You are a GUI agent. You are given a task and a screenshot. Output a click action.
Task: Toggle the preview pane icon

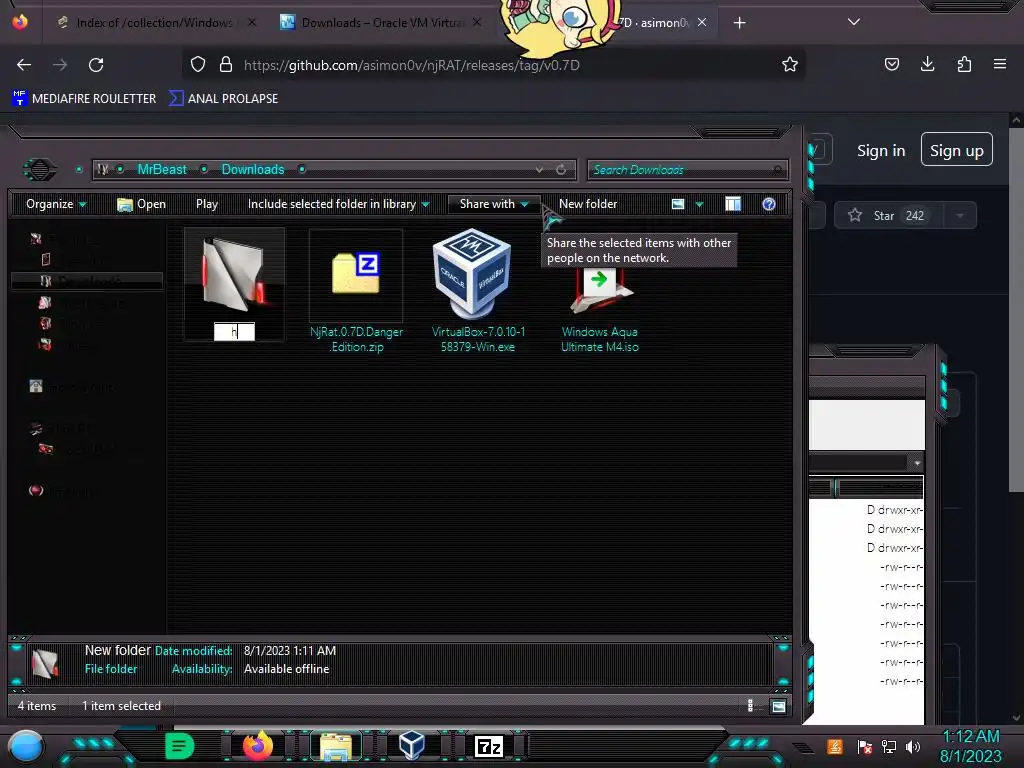[x=733, y=204]
